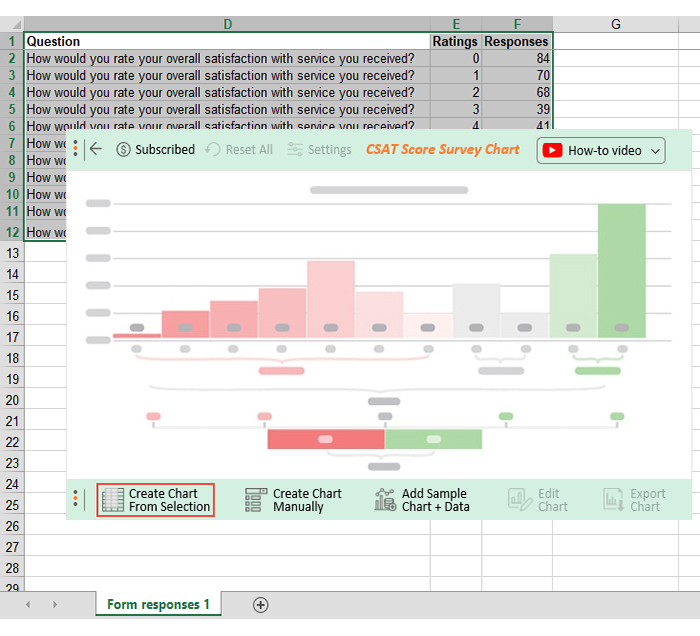
Task: Click the Export Chart button
Action: tap(634, 500)
